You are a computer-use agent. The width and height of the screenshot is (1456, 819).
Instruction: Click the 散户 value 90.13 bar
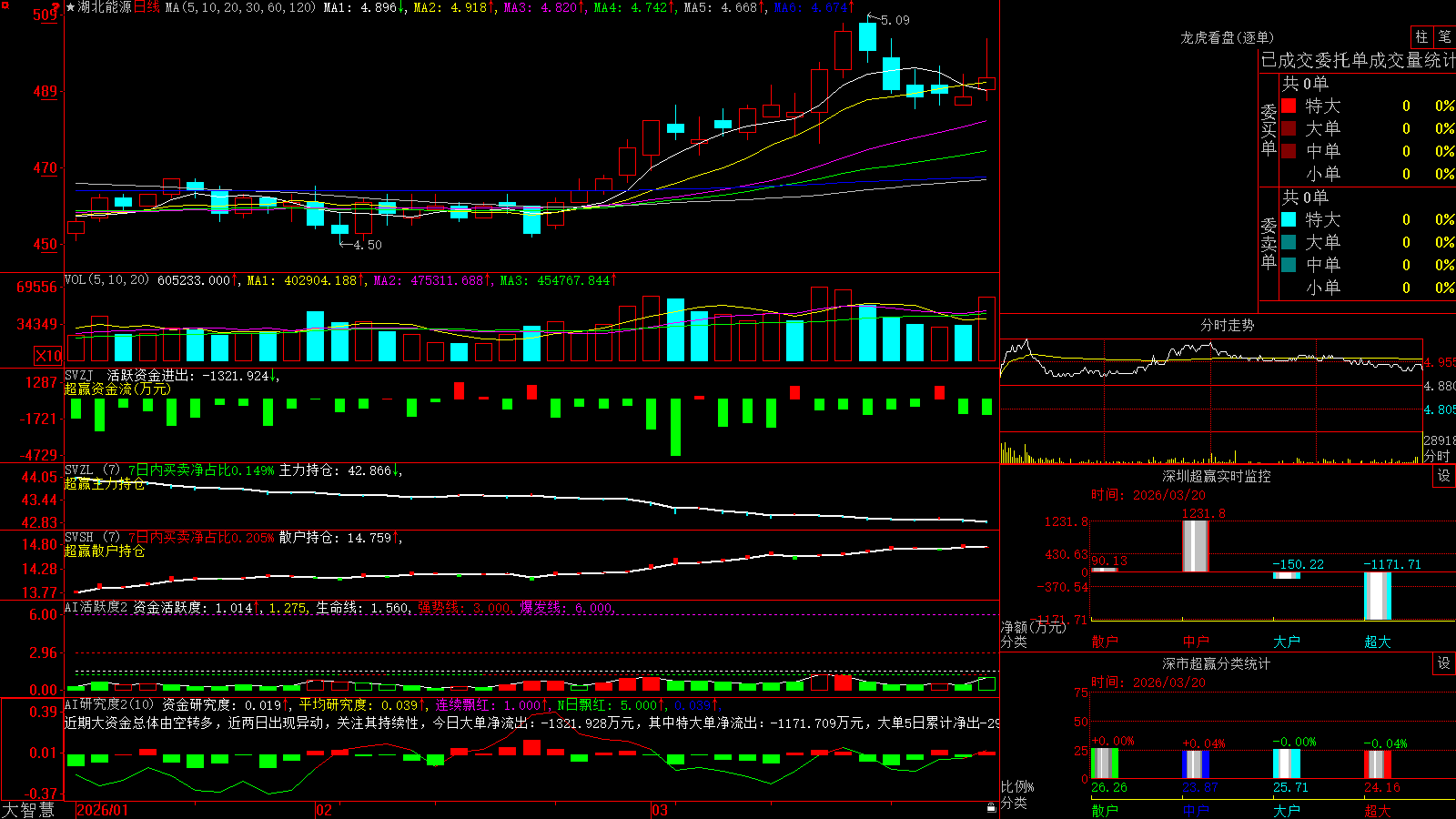coord(1105,570)
